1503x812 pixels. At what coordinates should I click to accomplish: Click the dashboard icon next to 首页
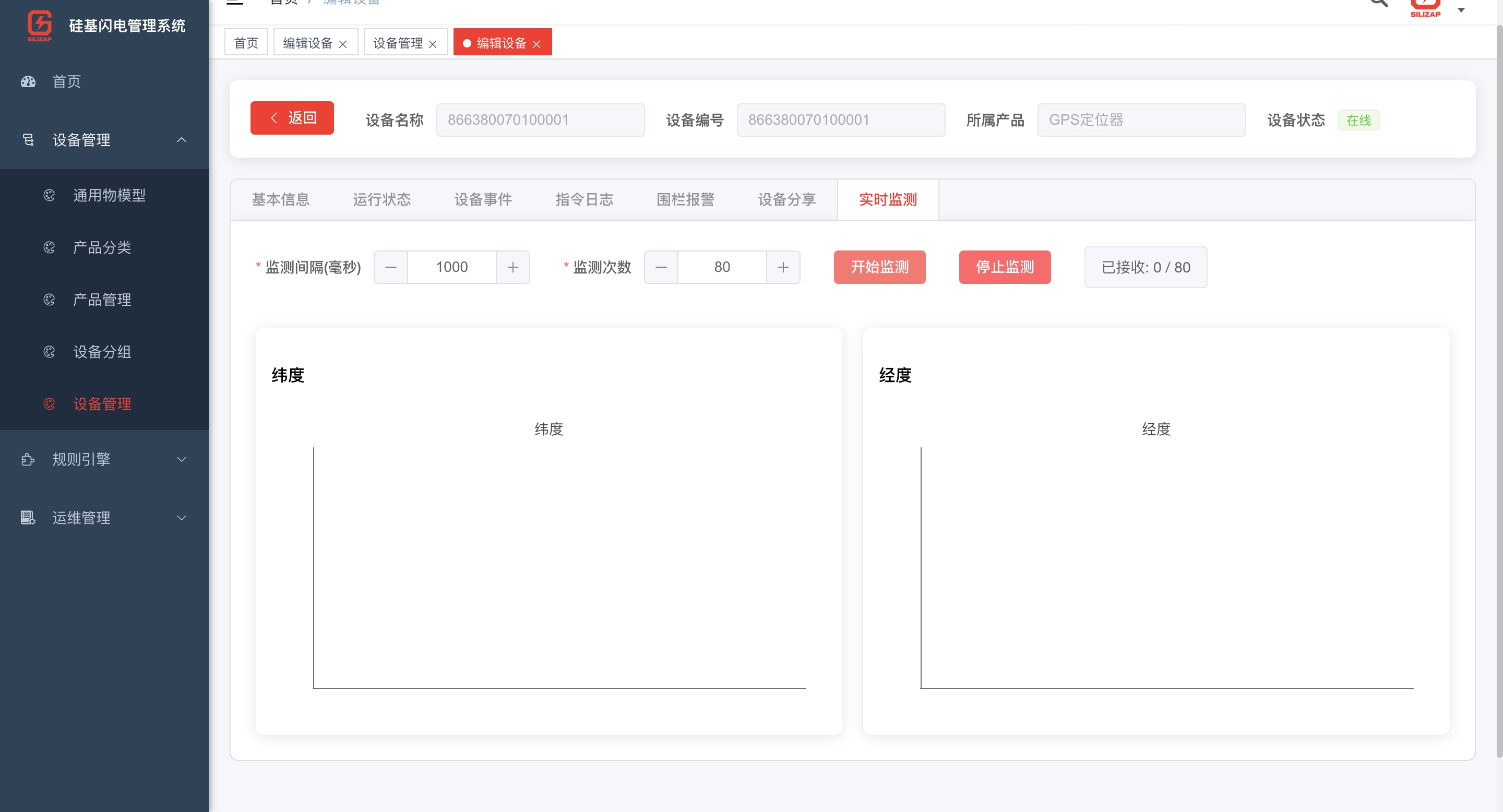pyautogui.click(x=28, y=81)
